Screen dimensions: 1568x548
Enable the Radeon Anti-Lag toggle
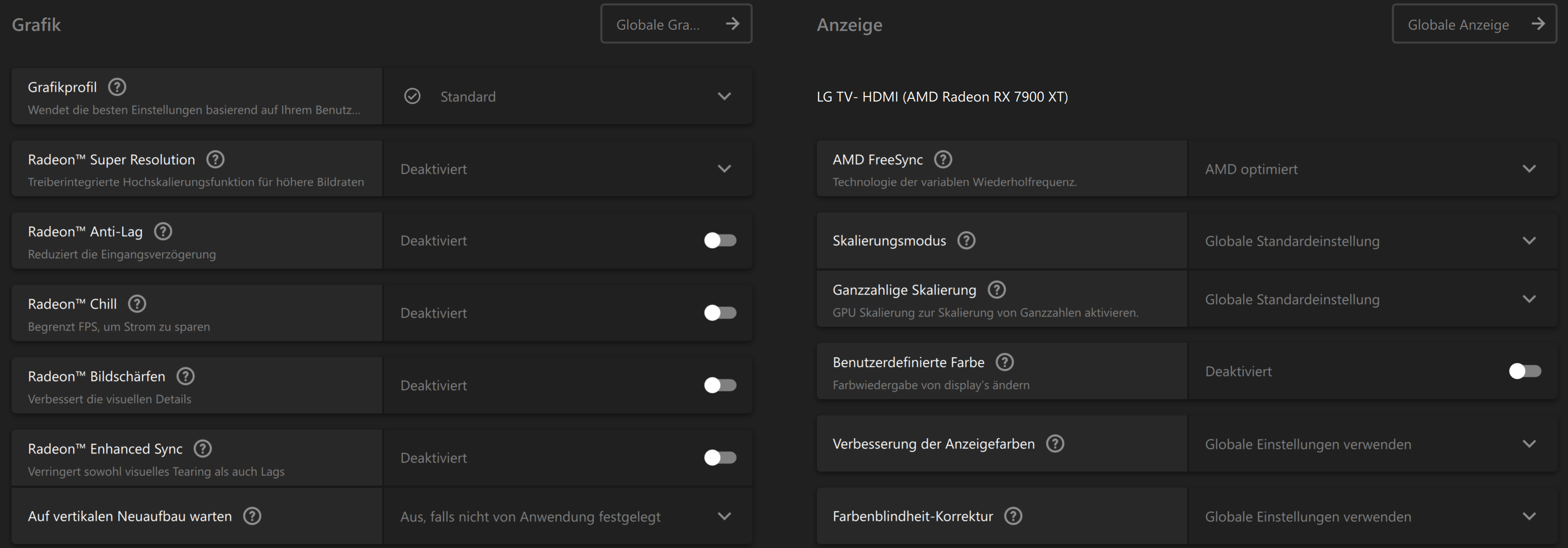(x=720, y=240)
